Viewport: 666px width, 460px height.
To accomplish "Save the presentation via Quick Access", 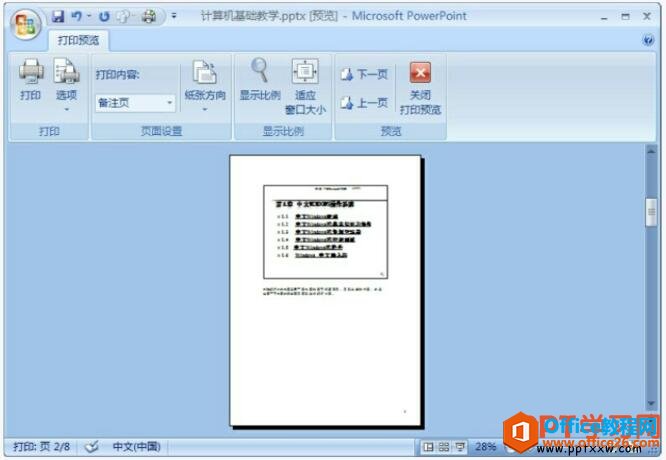I will 58,16.
